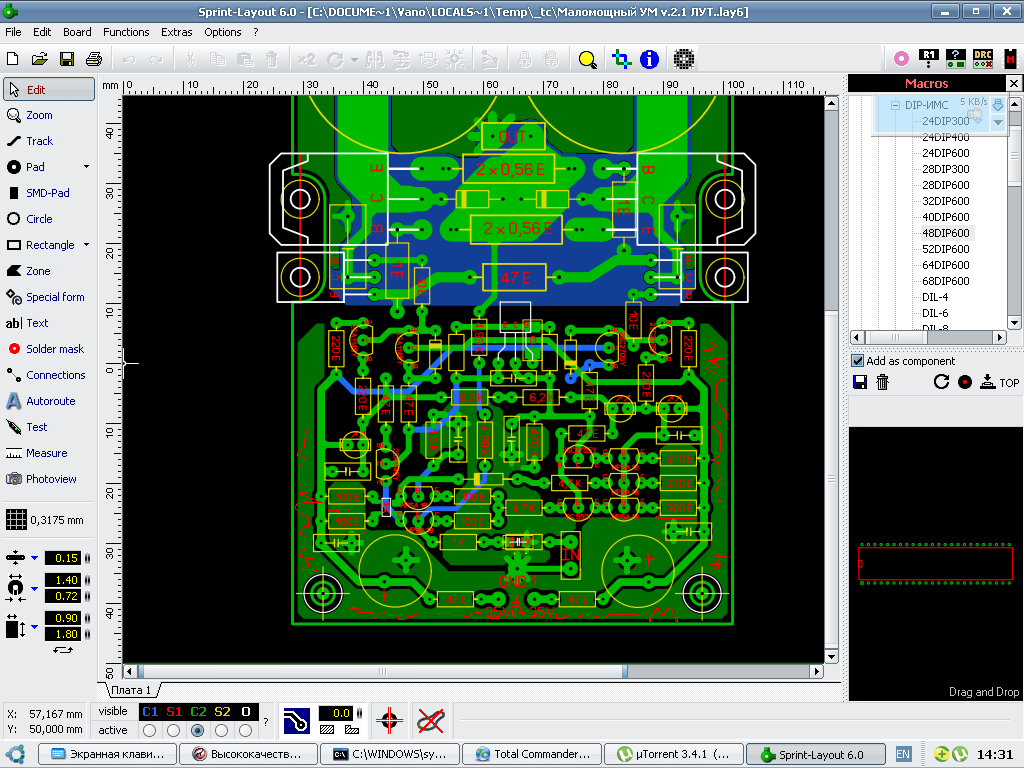Click the track width value 0.15
Screen dimensions: 1024x768
[x=63, y=558]
